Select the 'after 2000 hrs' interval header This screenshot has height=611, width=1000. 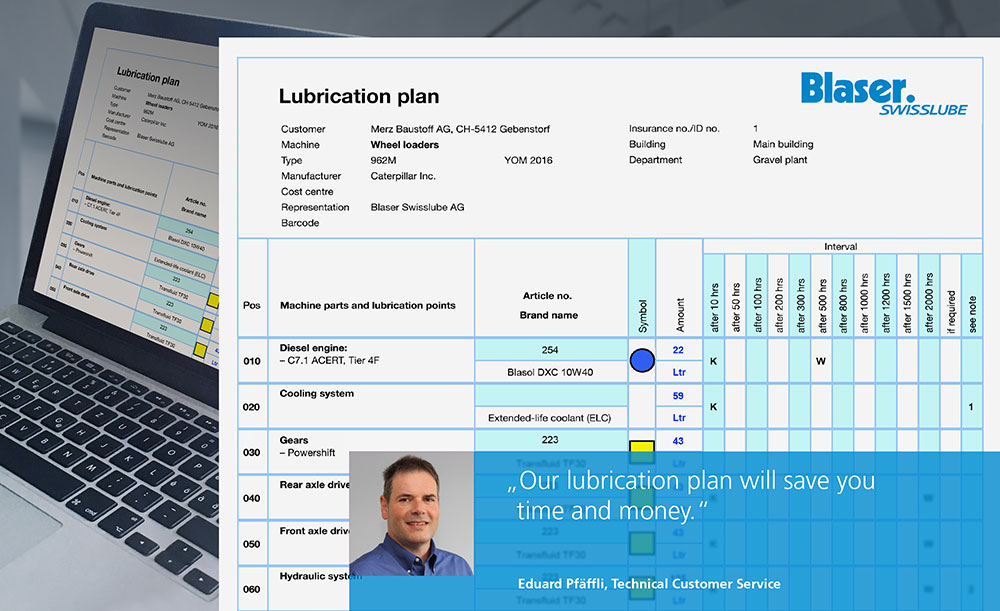pyautogui.click(x=929, y=303)
